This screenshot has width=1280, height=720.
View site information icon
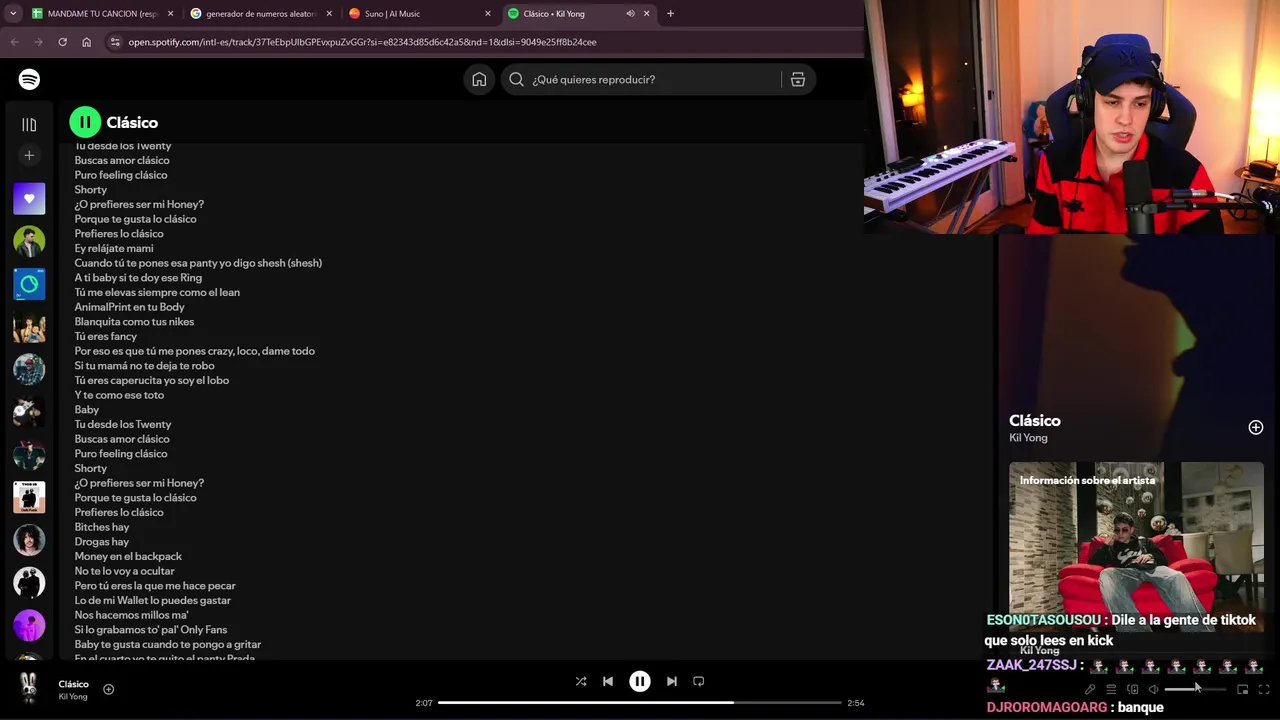[x=115, y=42]
